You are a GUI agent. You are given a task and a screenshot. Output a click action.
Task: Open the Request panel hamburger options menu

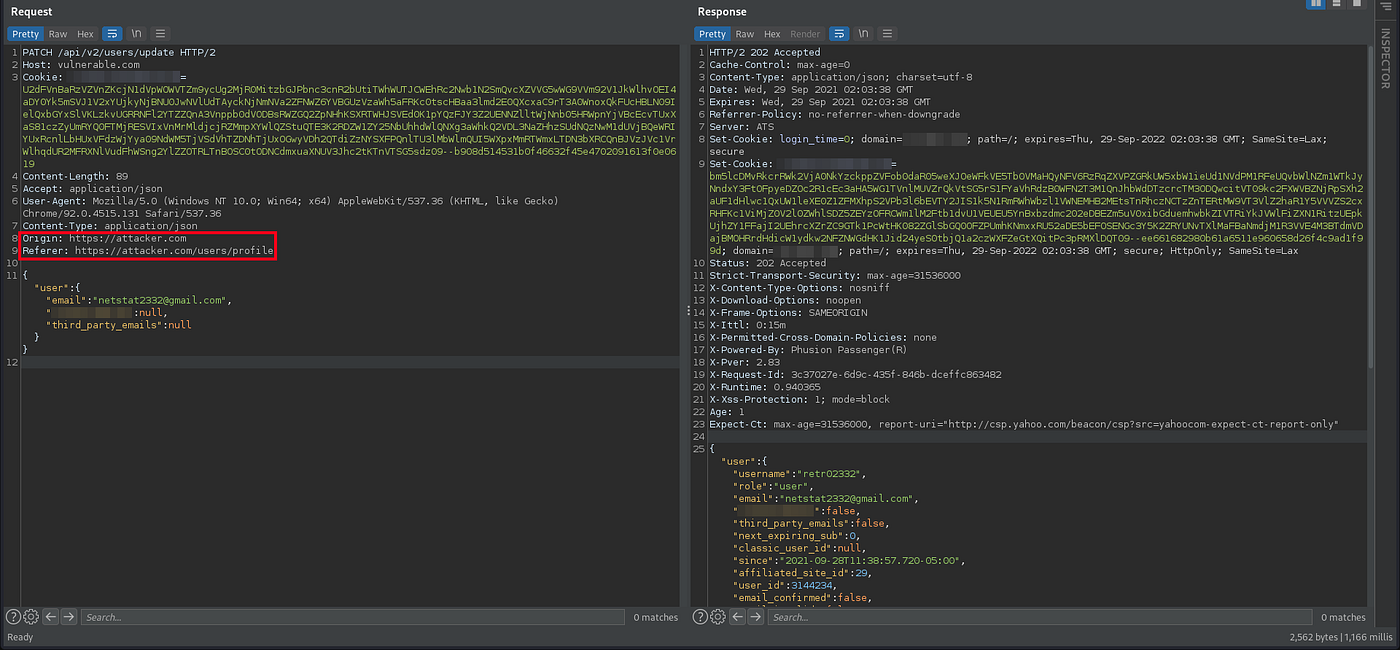click(x=160, y=34)
